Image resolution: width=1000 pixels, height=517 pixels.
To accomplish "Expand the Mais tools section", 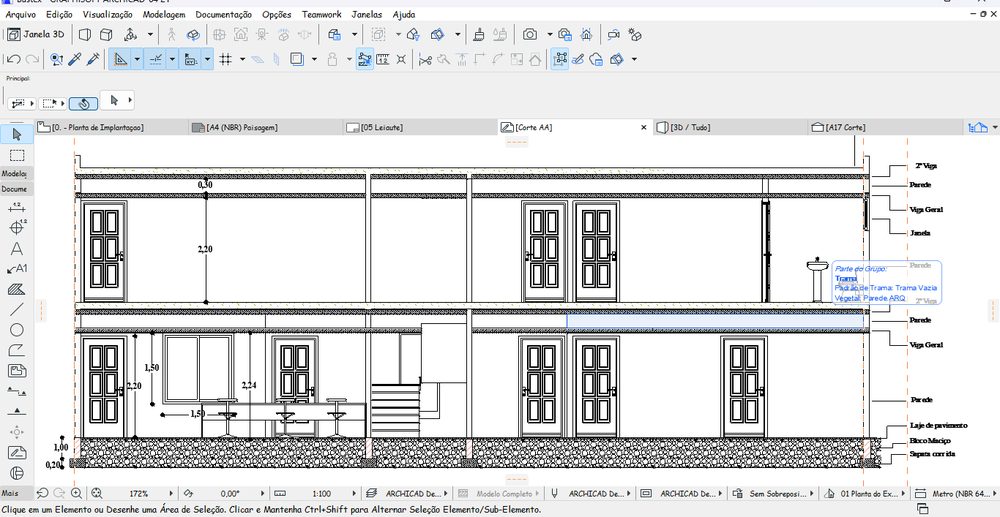I will [10, 493].
